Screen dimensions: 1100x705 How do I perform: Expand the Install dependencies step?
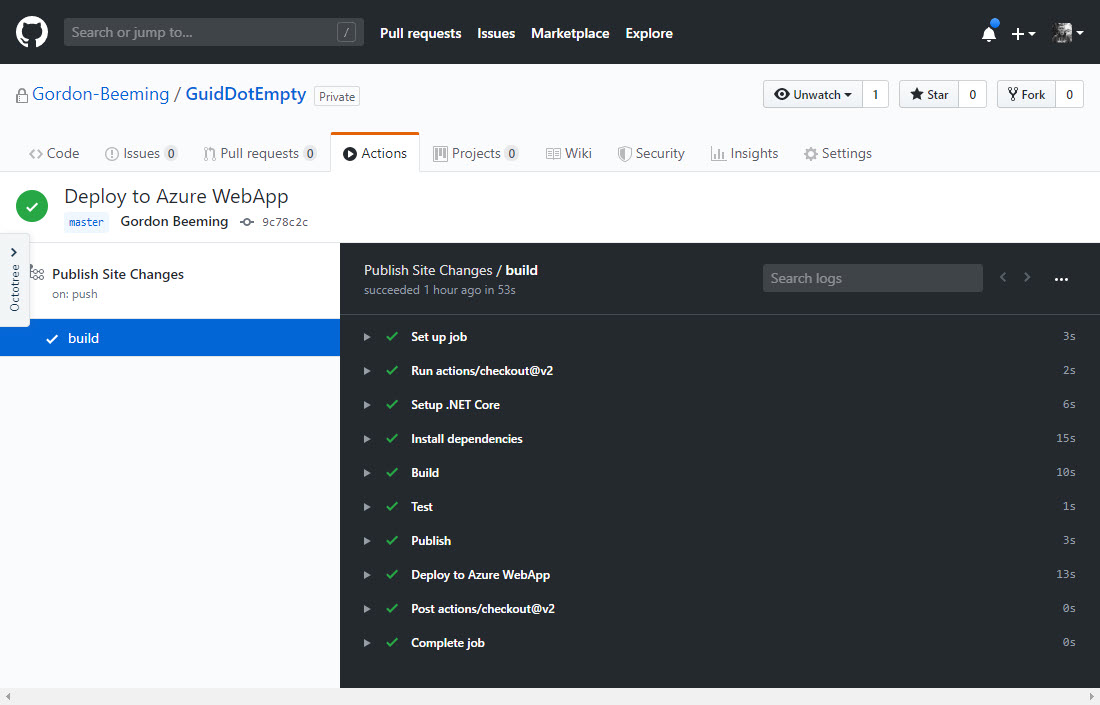point(367,438)
